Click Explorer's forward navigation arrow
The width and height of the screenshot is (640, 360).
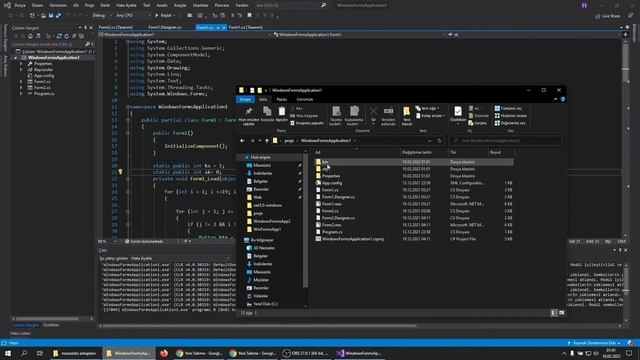252,141
